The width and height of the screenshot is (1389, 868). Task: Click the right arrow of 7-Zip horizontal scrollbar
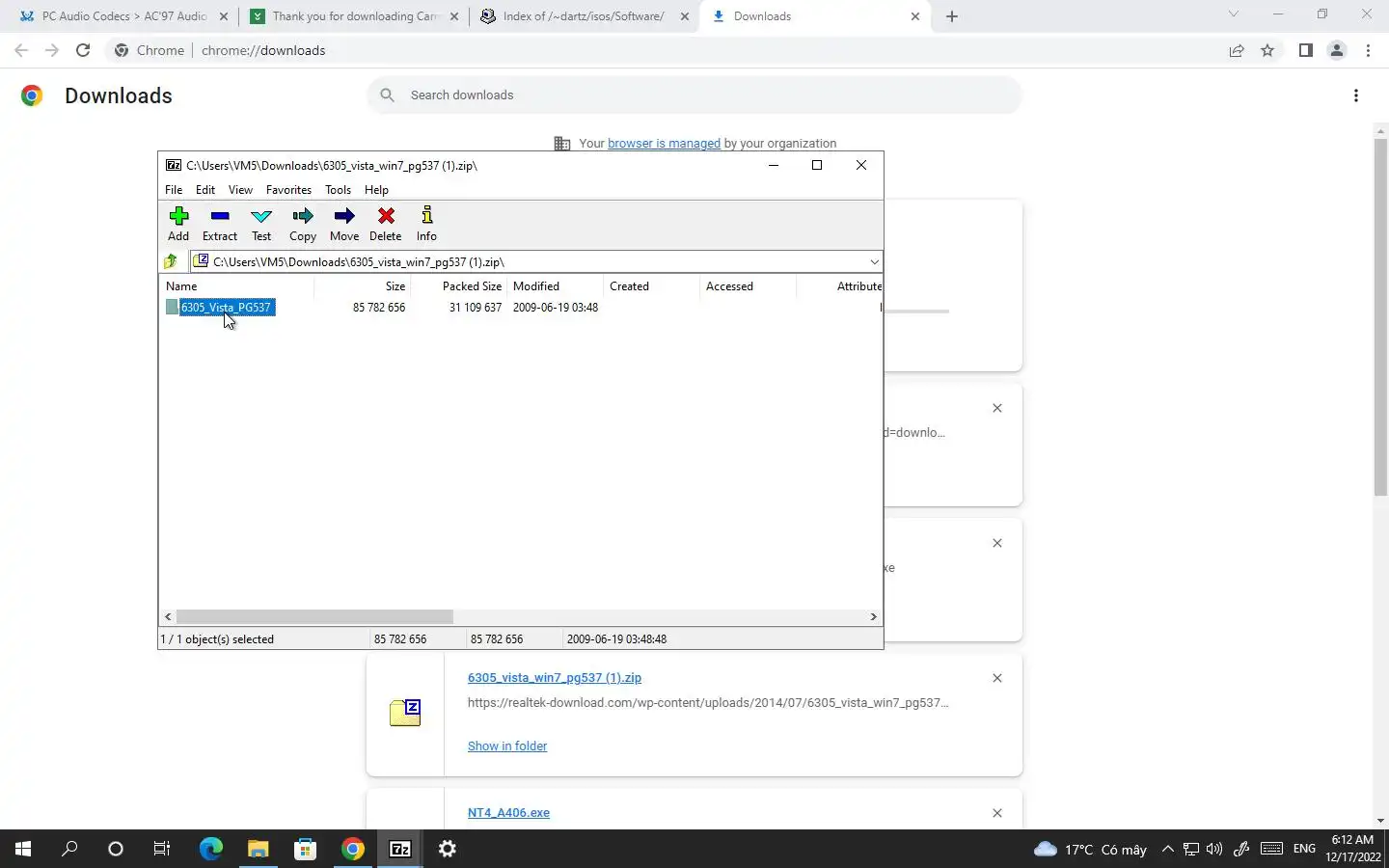874,616
